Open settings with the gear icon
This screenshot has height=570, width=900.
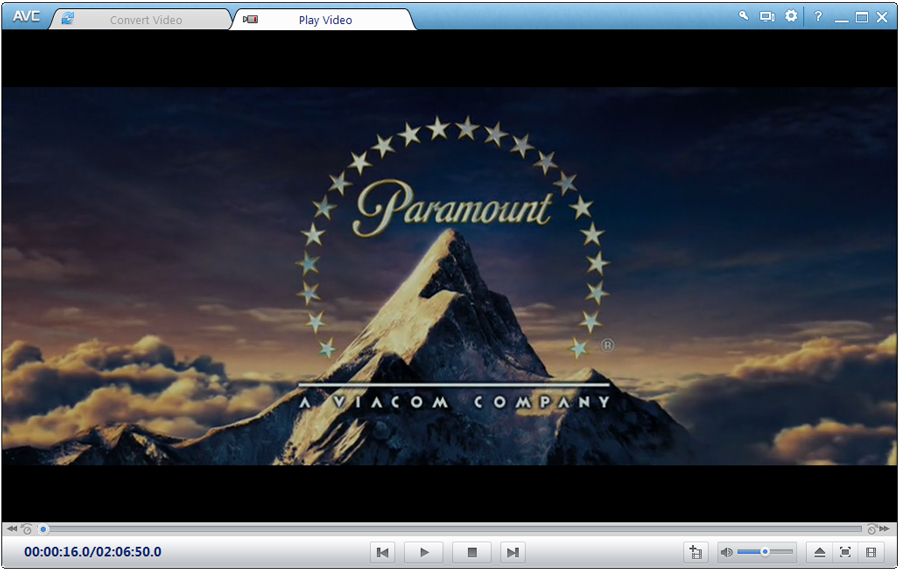click(791, 16)
